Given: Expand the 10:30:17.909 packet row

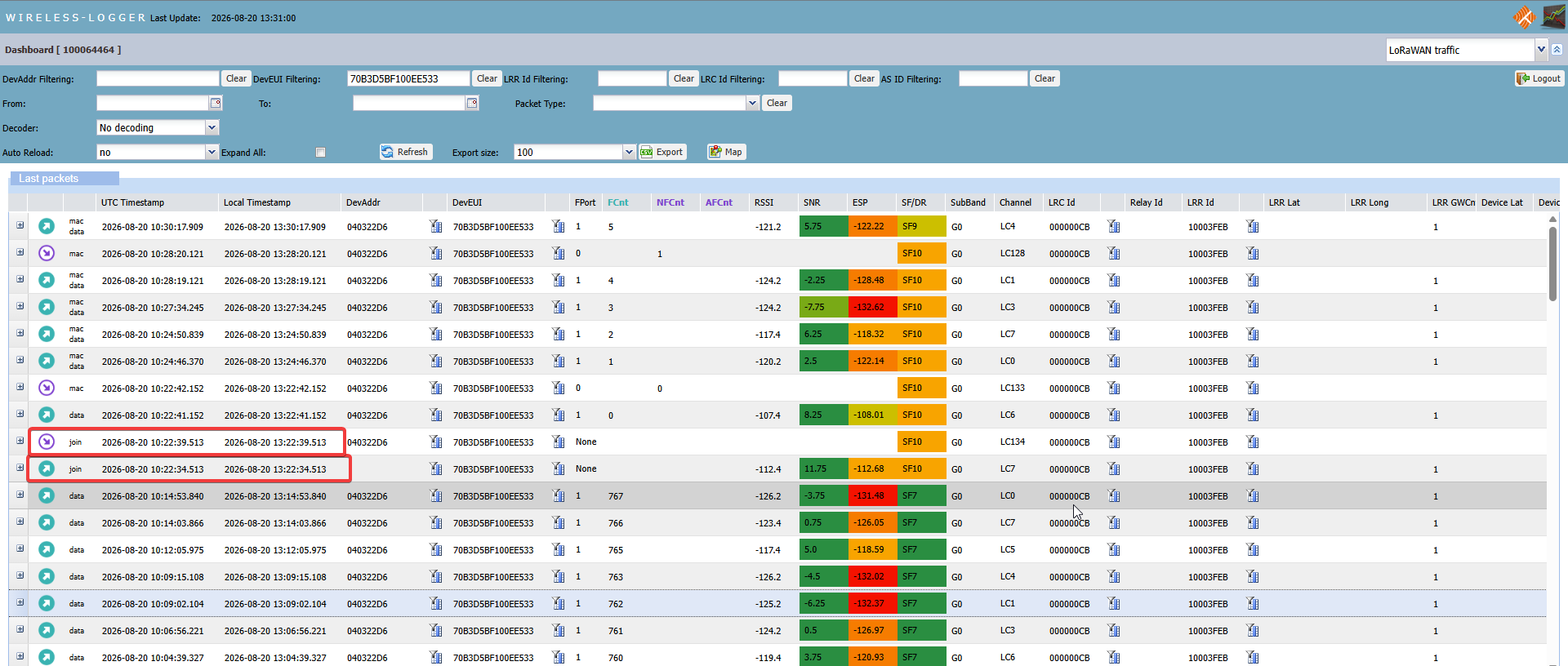Looking at the screenshot, I should tap(20, 225).
